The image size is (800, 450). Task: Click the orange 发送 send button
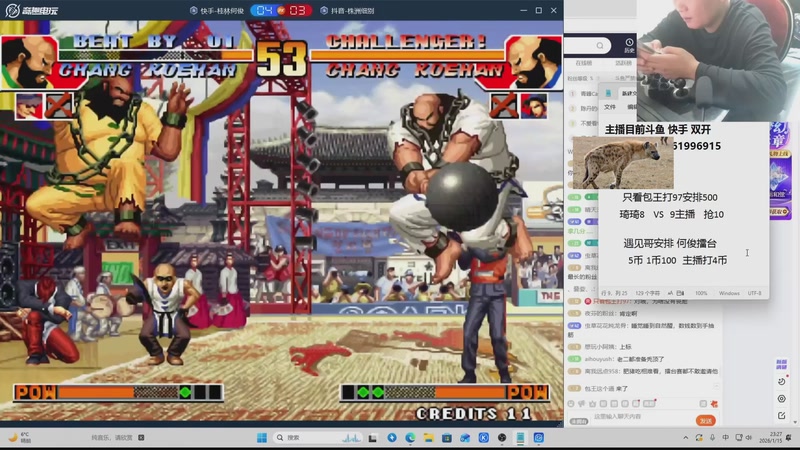(x=706, y=420)
